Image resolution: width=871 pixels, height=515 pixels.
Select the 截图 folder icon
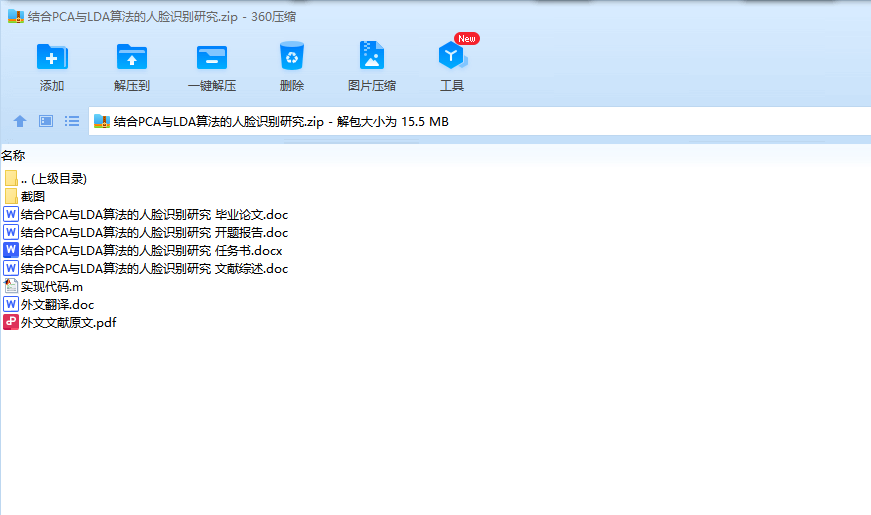click(x=11, y=196)
